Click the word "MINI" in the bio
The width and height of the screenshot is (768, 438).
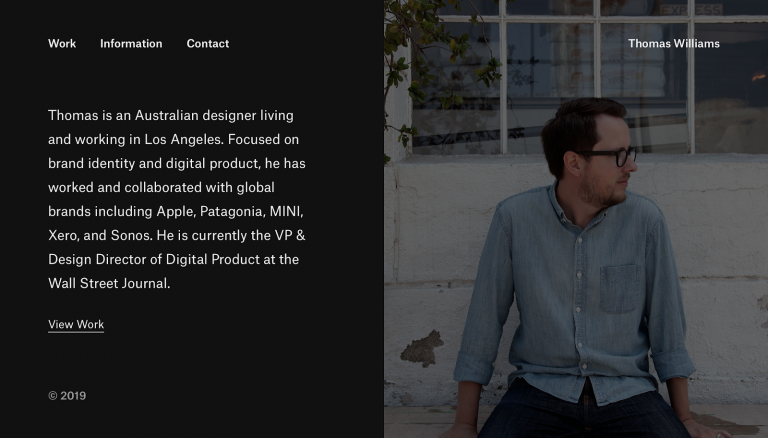click(x=285, y=211)
